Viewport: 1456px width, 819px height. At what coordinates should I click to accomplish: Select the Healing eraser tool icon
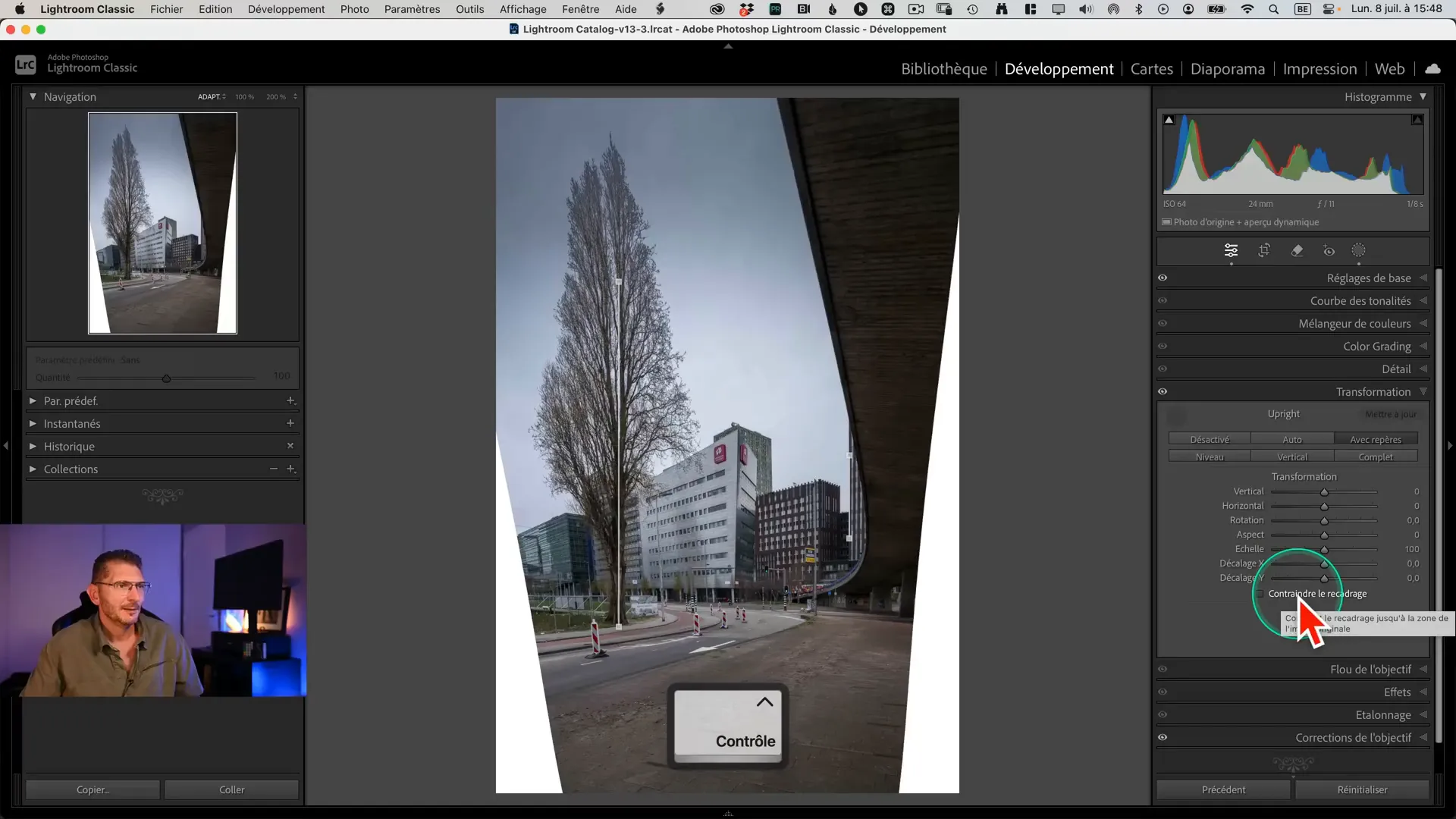pos(1297,250)
